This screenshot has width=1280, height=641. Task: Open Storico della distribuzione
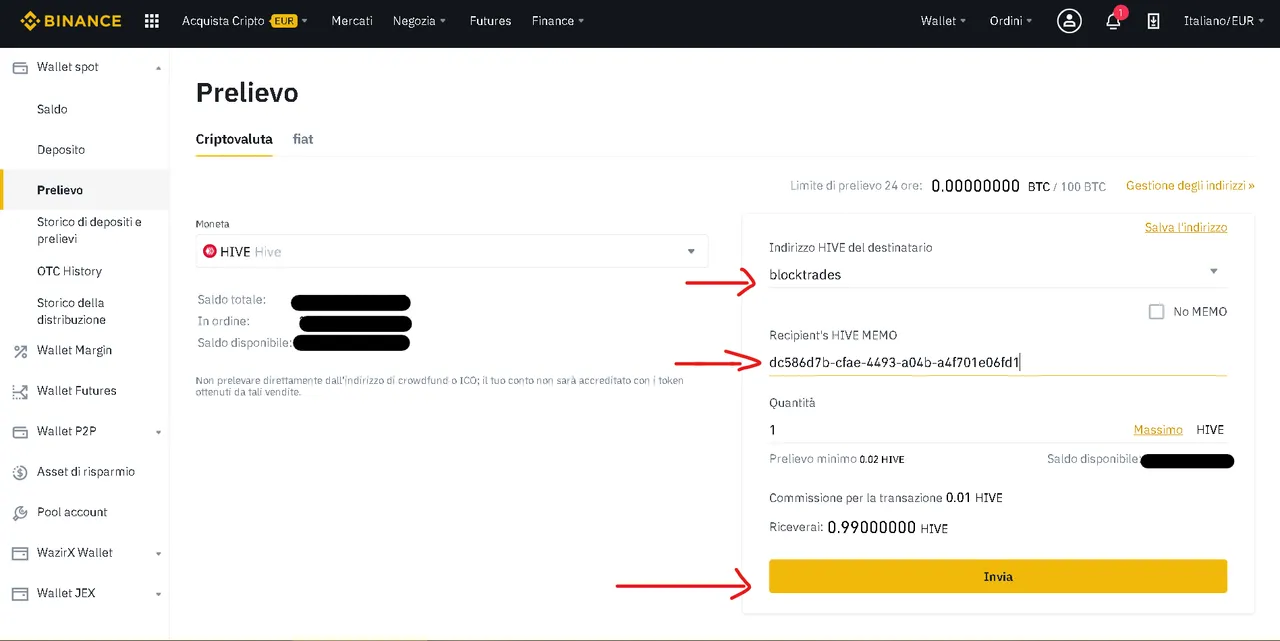pyautogui.click(x=71, y=311)
